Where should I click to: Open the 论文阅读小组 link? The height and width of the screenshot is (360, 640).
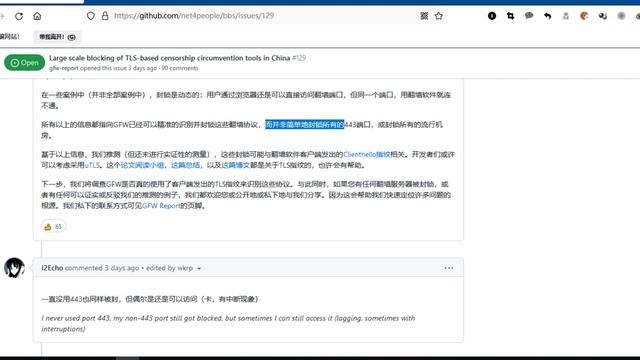(x=142, y=165)
